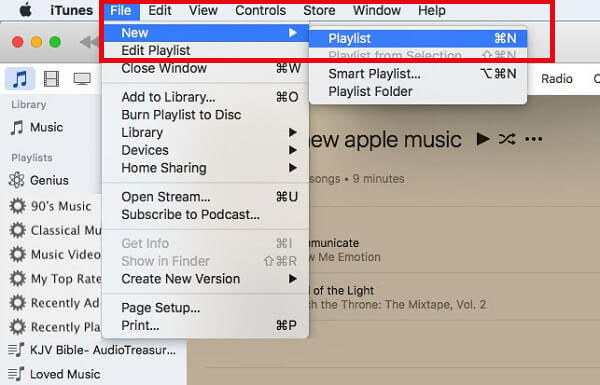The image size is (600, 385).
Task: Play the new apple music playlist
Action: (x=483, y=139)
